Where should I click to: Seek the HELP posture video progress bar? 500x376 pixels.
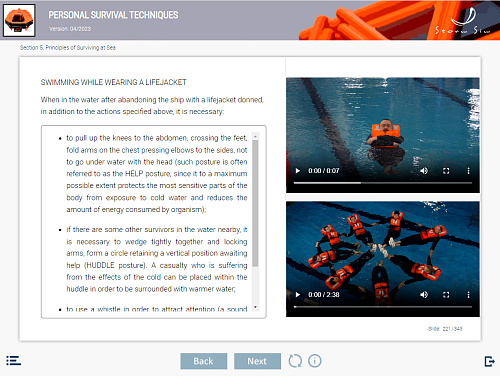383,183
